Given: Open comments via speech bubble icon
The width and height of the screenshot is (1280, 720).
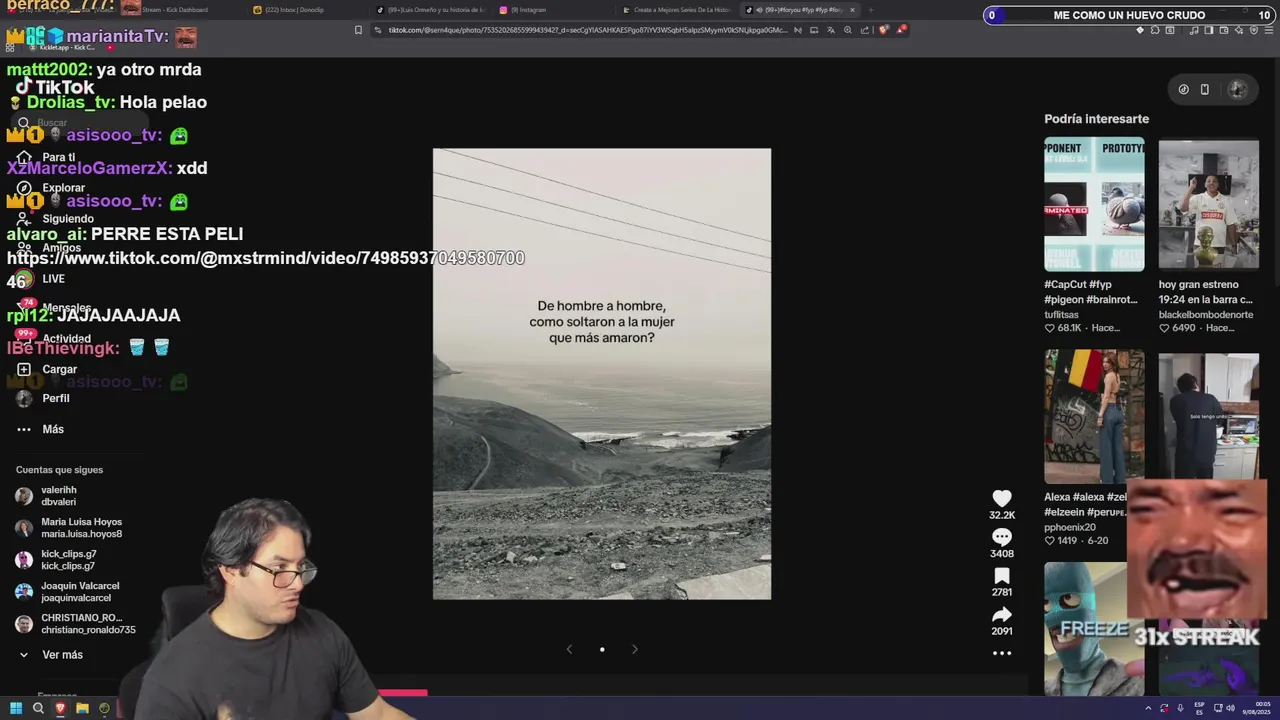Looking at the screenshot, I should click(1002, 537).
